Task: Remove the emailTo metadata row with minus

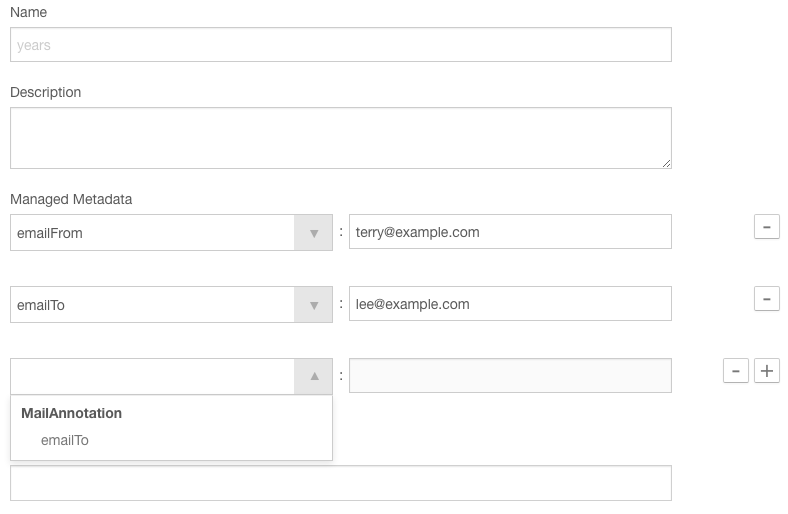Action: (x=766, y=298)
